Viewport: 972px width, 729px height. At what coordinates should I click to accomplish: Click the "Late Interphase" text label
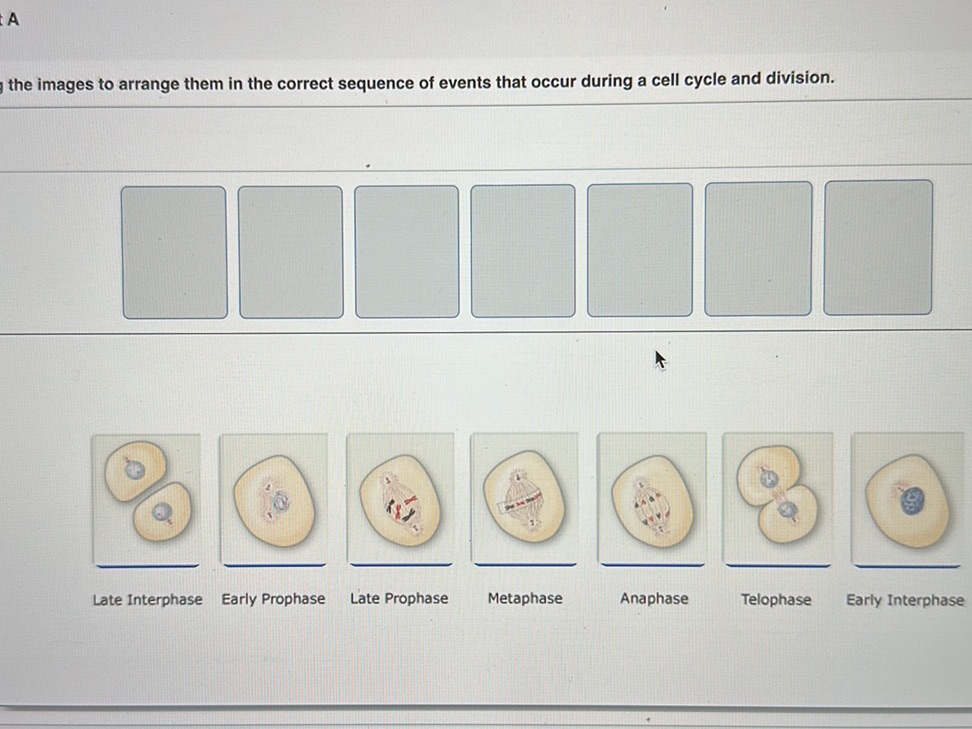pos(147,600)
